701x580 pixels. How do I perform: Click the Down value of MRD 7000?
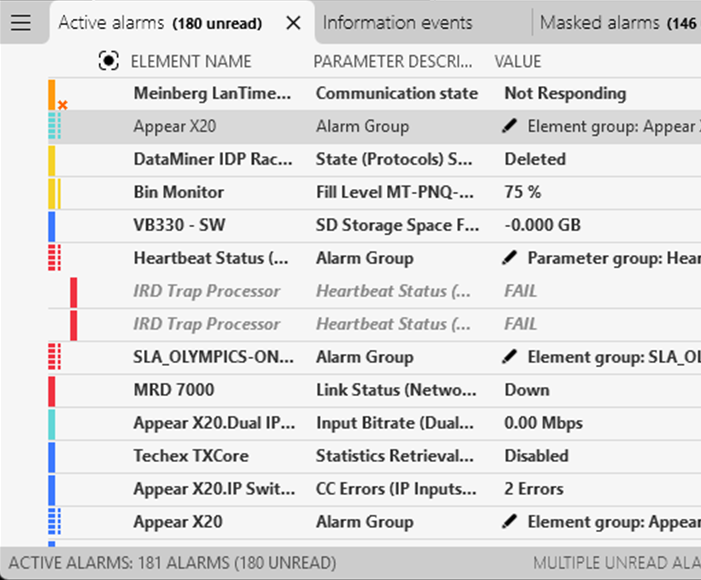click(527, 390)
